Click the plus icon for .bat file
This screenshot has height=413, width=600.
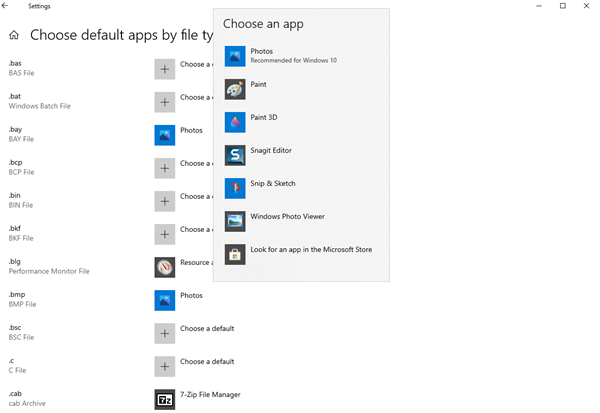point(165,102)
